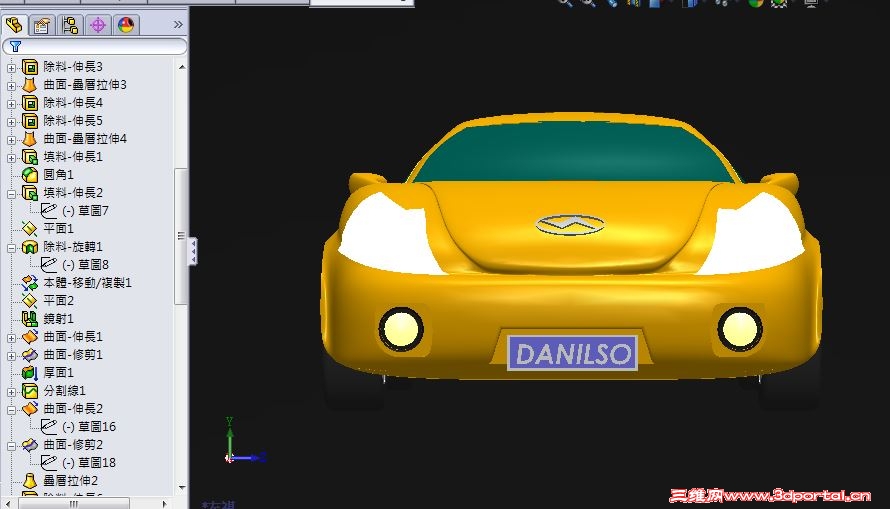Screen dimensions: 890x509
Task: Open the FeatureManager design tree tab
Action: [14, 25]
